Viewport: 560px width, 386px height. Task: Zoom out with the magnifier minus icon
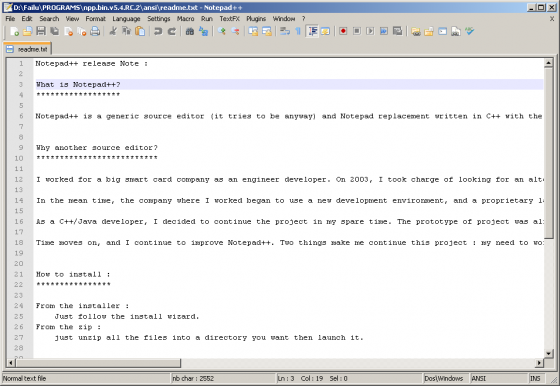click(x=235, y=31)
